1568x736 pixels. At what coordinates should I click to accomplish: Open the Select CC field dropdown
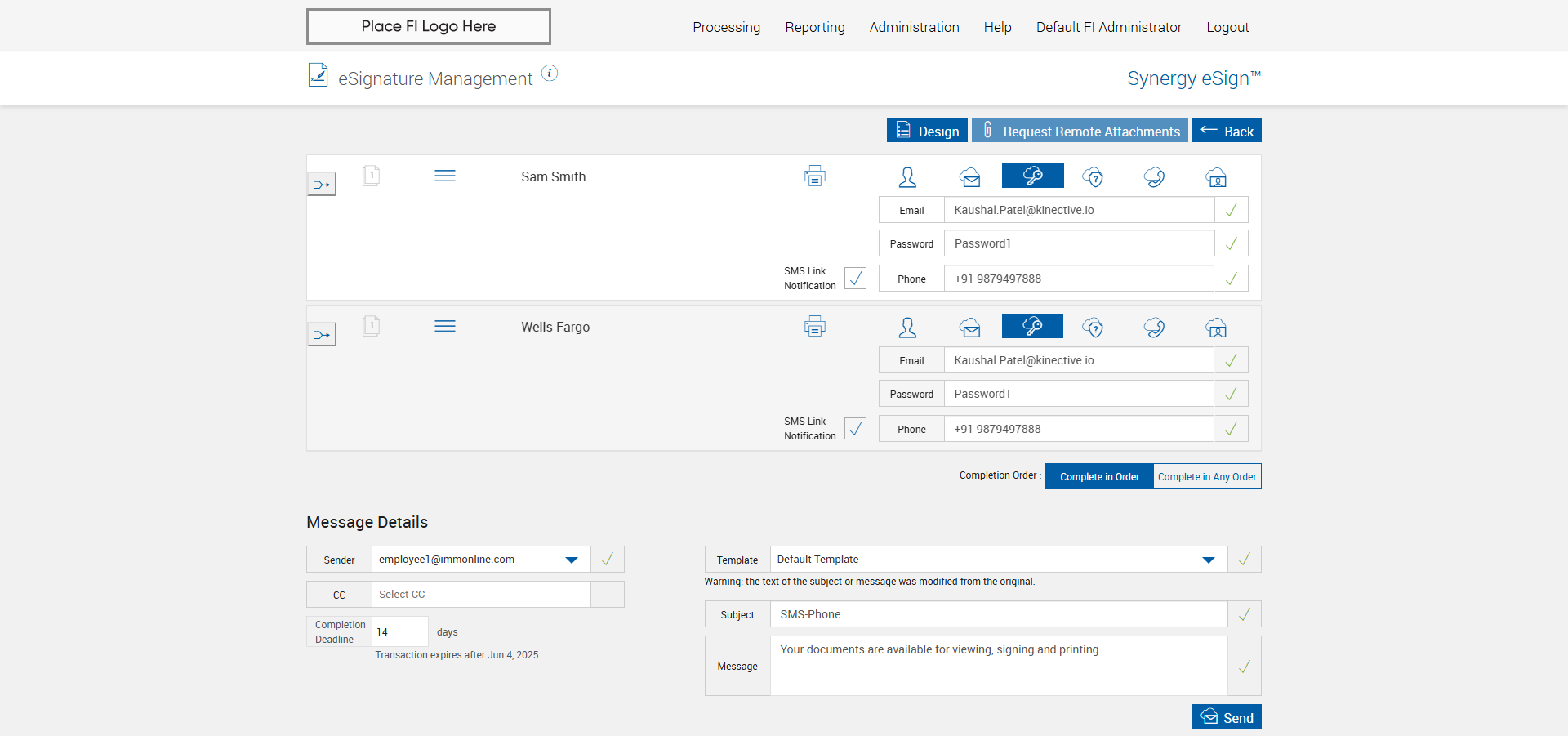click(x=481, y=595)
